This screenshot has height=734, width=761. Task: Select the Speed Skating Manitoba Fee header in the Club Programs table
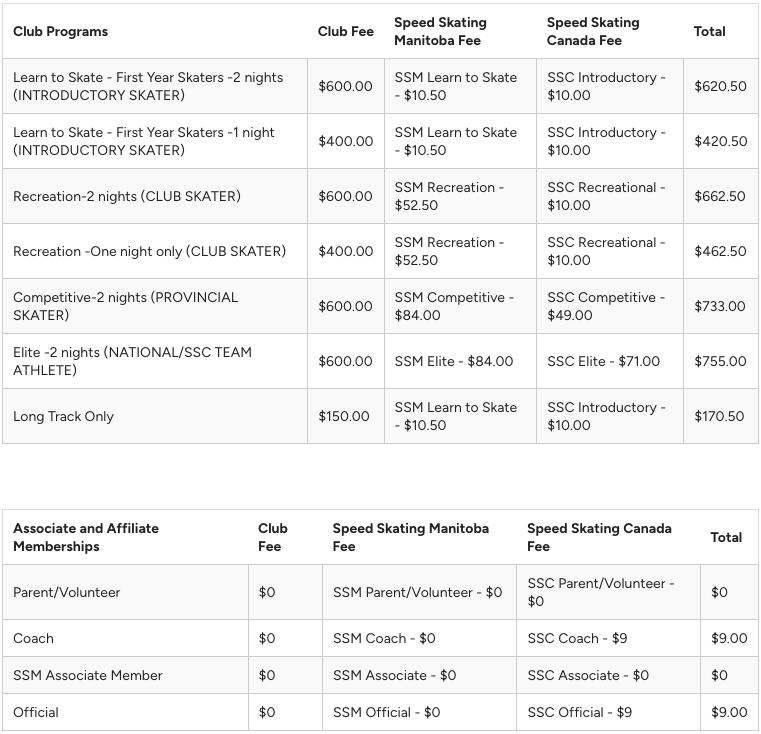click(440, 31)
